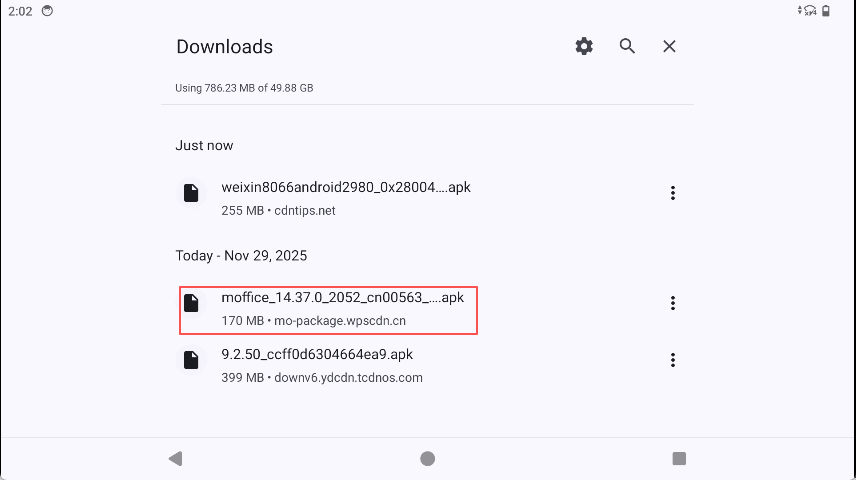Screen dimensions: 856x480
Task: Click the 9.2.50 APK file icon
Action: tap(190, 360)
